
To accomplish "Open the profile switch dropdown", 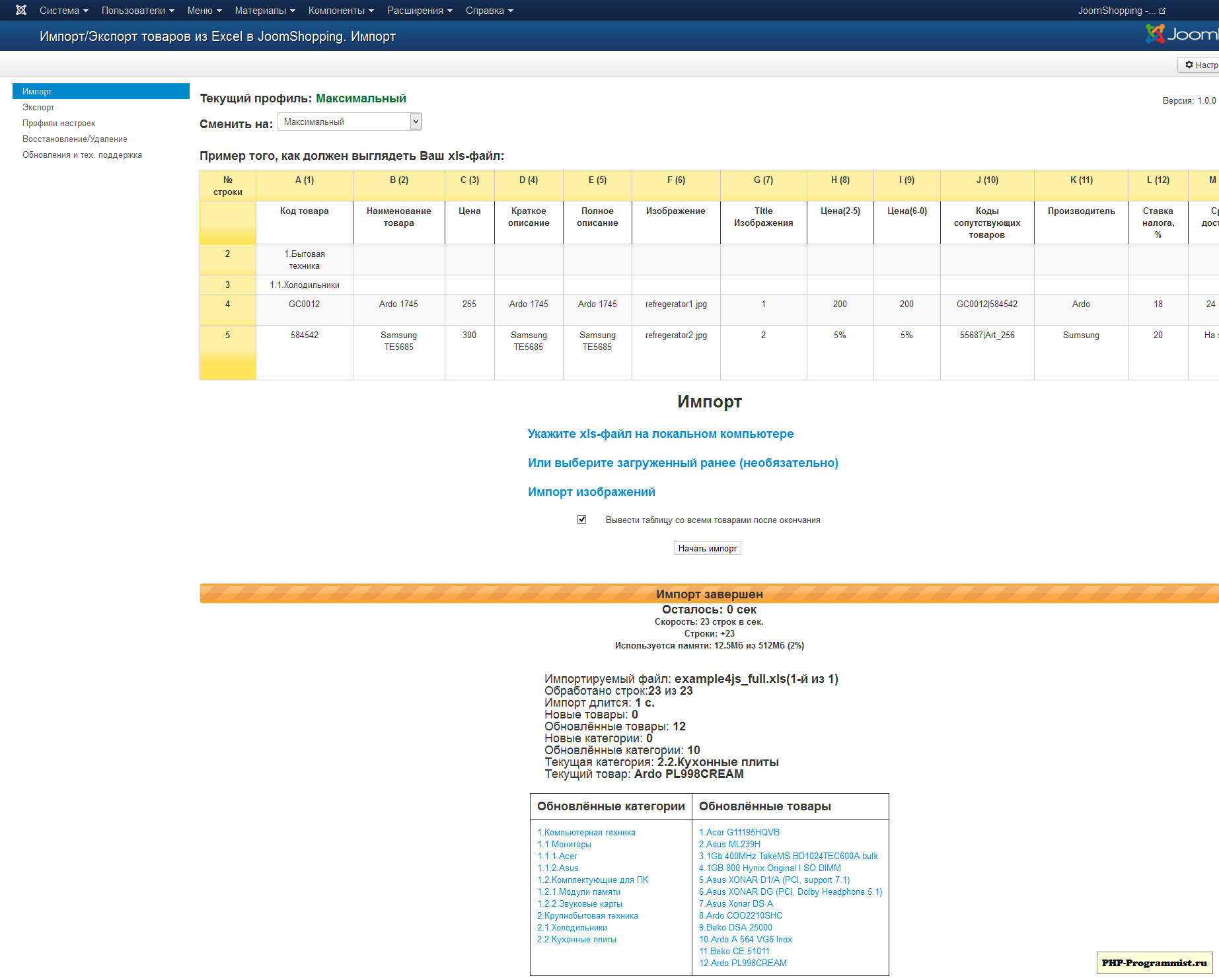I will [349, 122].
